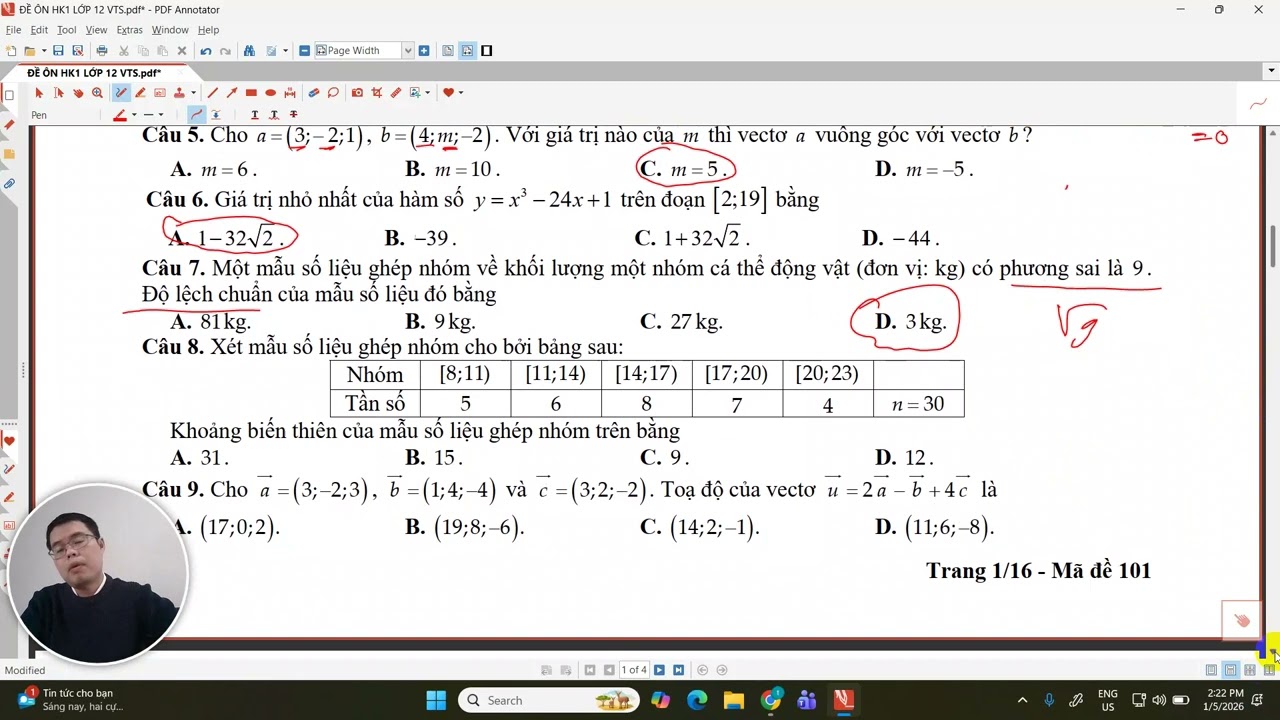
Task: Click the page number field 1 of 4
Action: point(634,670)
